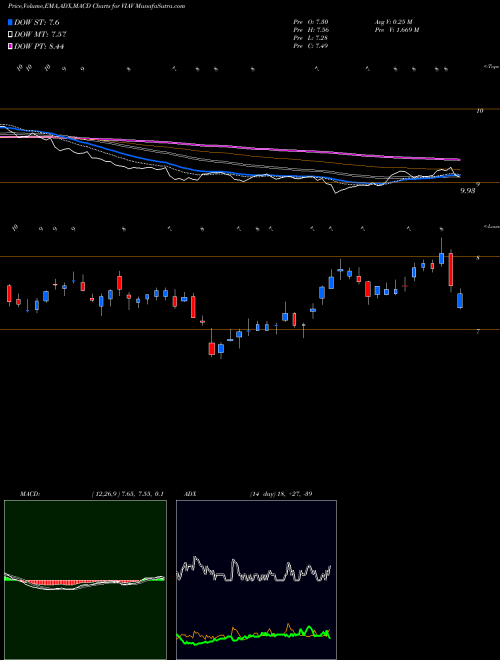Click the MACD (12,26,9) values text
The image size is (500, 660).
click(x=128, y=494)
